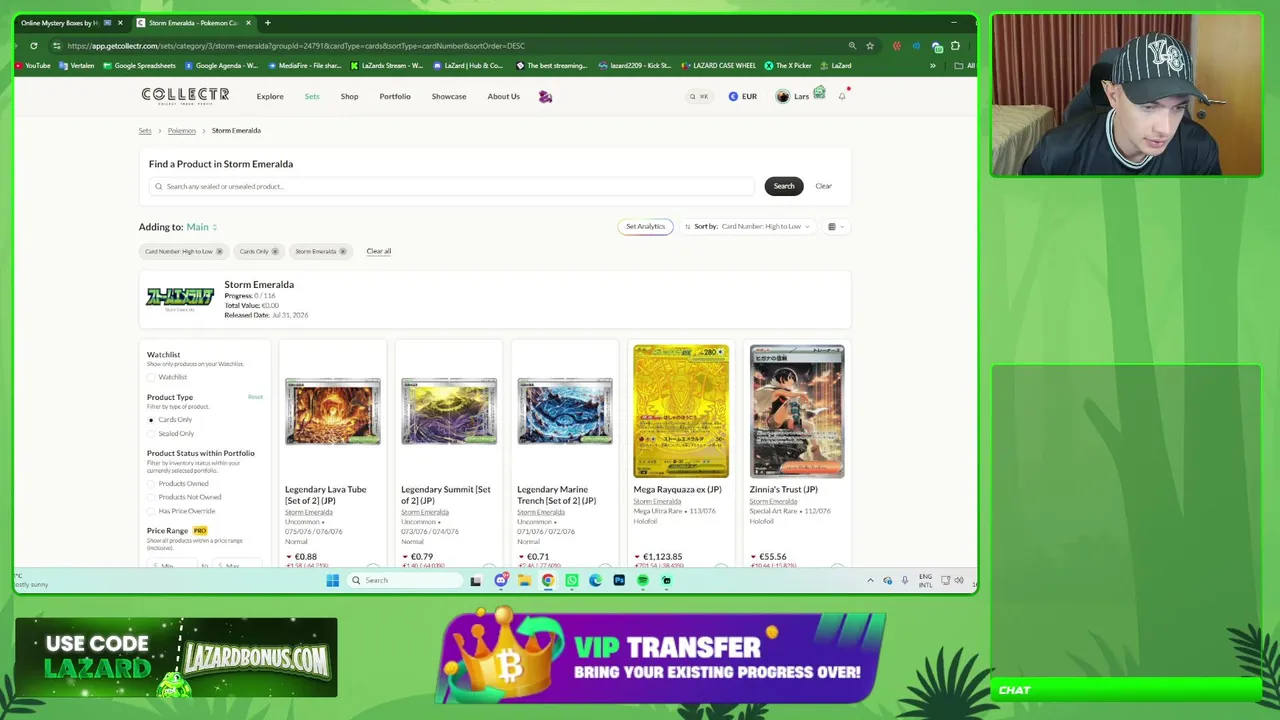Remove the Card Number: High to Low chip
The image size is (1280, 720).
coord(219,251)
